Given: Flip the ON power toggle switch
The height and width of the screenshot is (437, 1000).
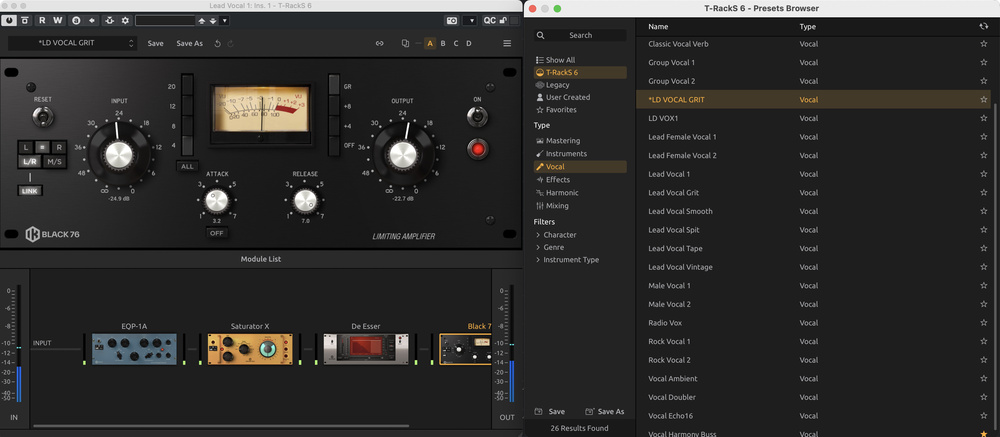Looking at the screenshot, I should [x=477, y=117].
